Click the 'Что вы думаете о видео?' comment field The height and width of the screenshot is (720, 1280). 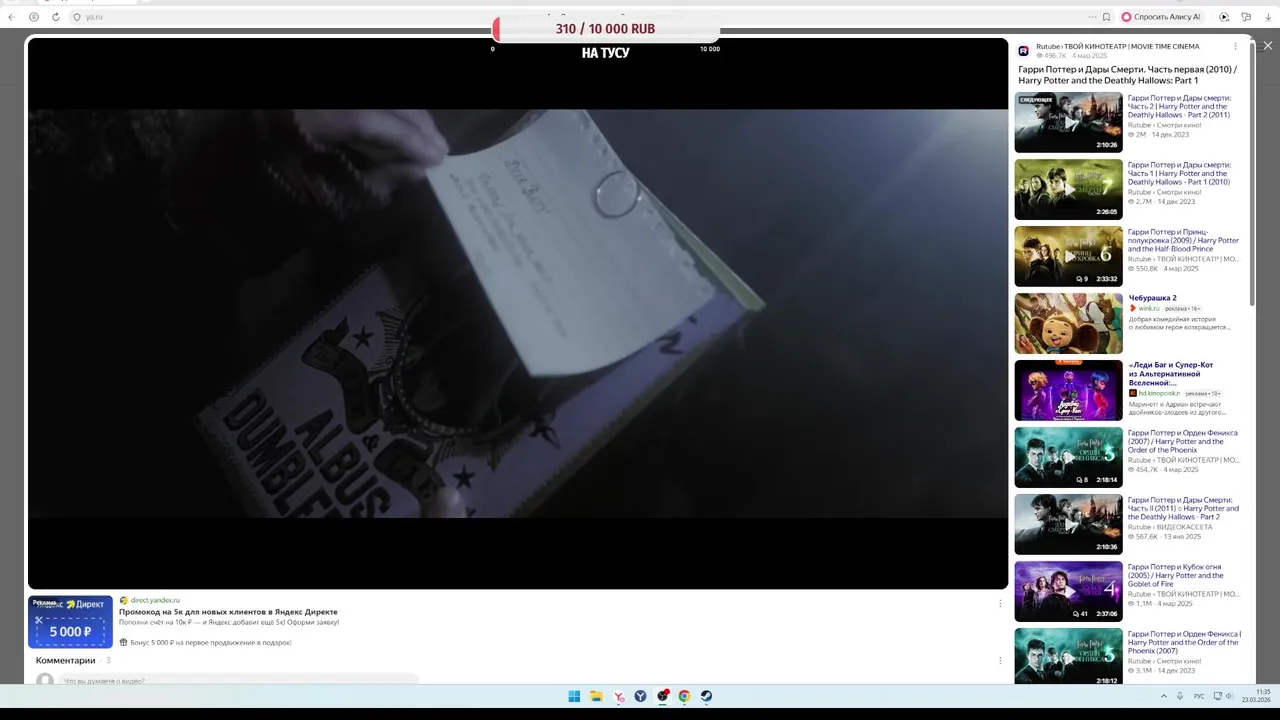[x=240, y=680]
